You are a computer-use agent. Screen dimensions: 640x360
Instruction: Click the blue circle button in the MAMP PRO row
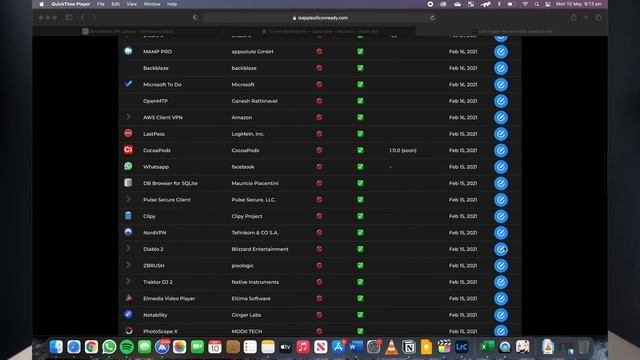[501, 52]
